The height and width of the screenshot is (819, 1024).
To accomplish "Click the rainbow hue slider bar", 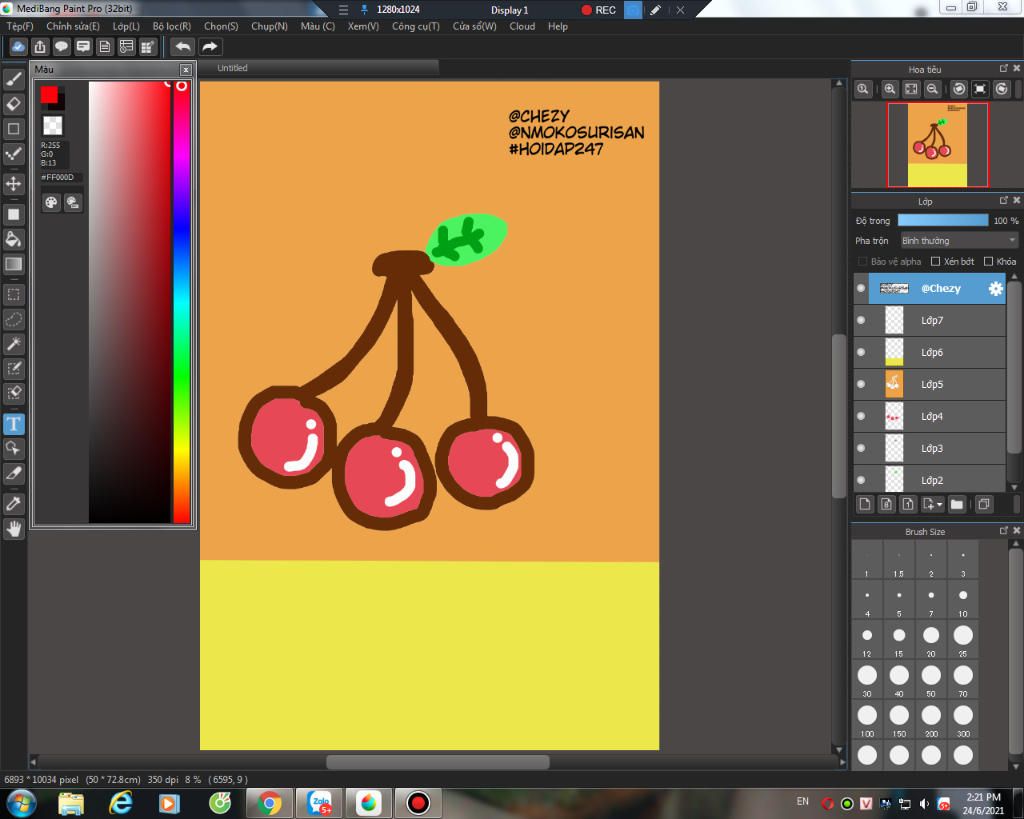I will [182, 302].
